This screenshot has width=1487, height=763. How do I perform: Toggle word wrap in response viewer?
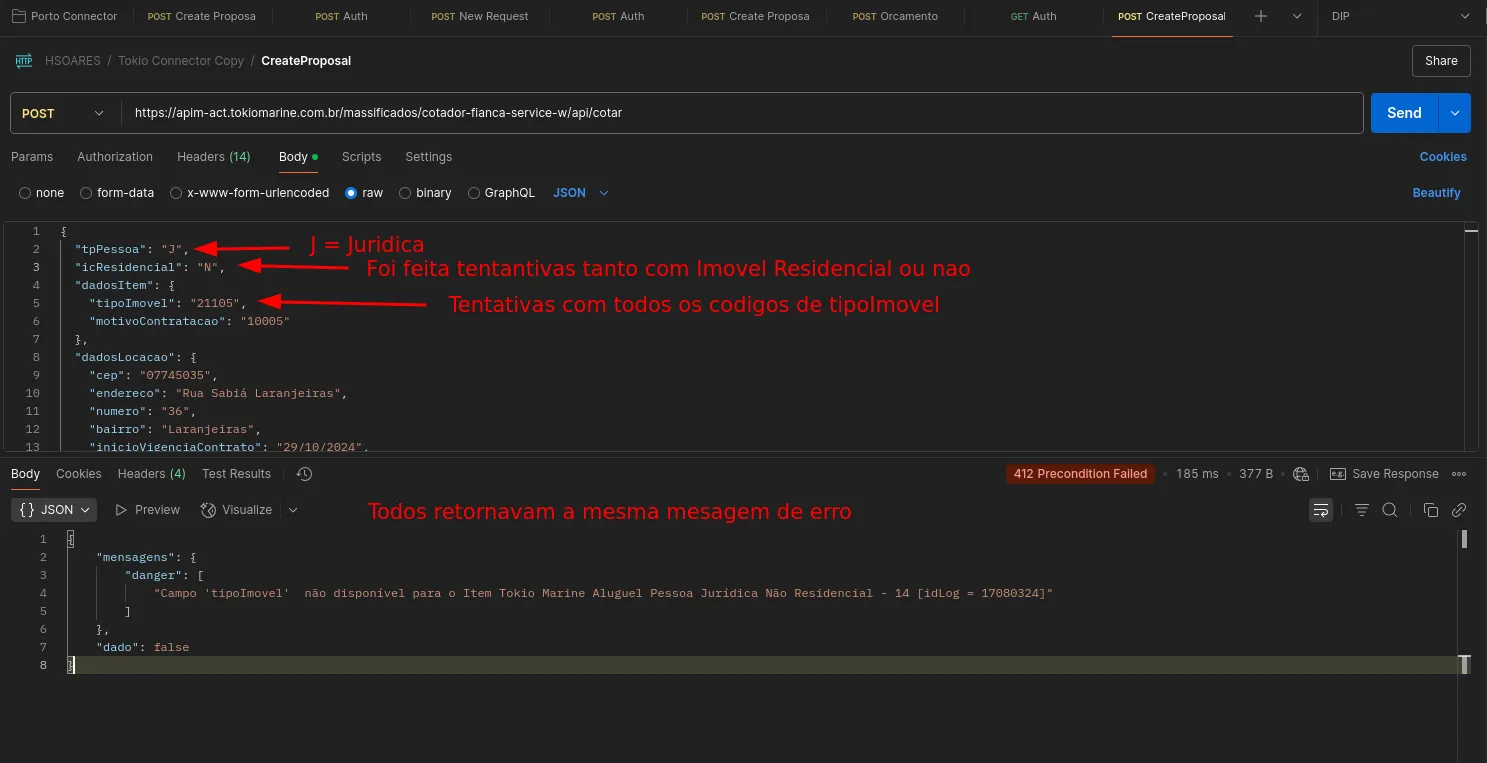(x=1321, y=510)
